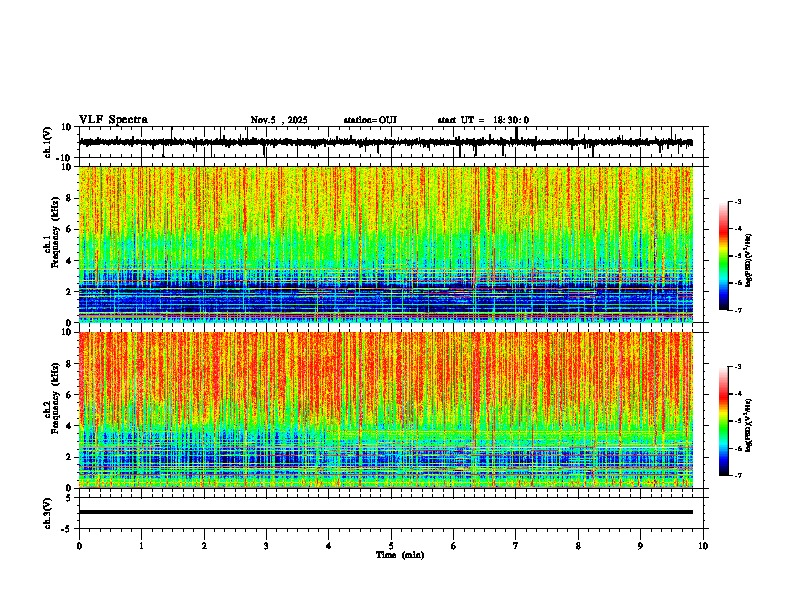
Task: Click the ch.1 (V) waveform trace
Action: coord(386,142)
